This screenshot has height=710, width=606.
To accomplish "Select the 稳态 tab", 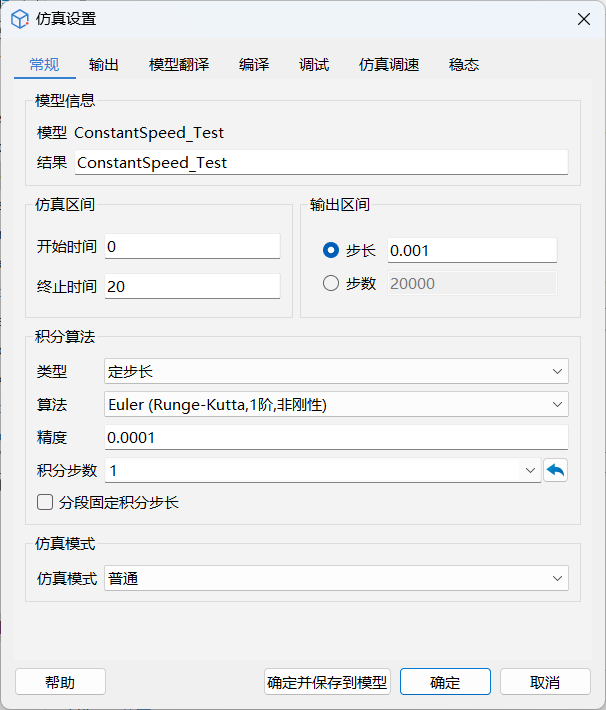I will (464, 65).
